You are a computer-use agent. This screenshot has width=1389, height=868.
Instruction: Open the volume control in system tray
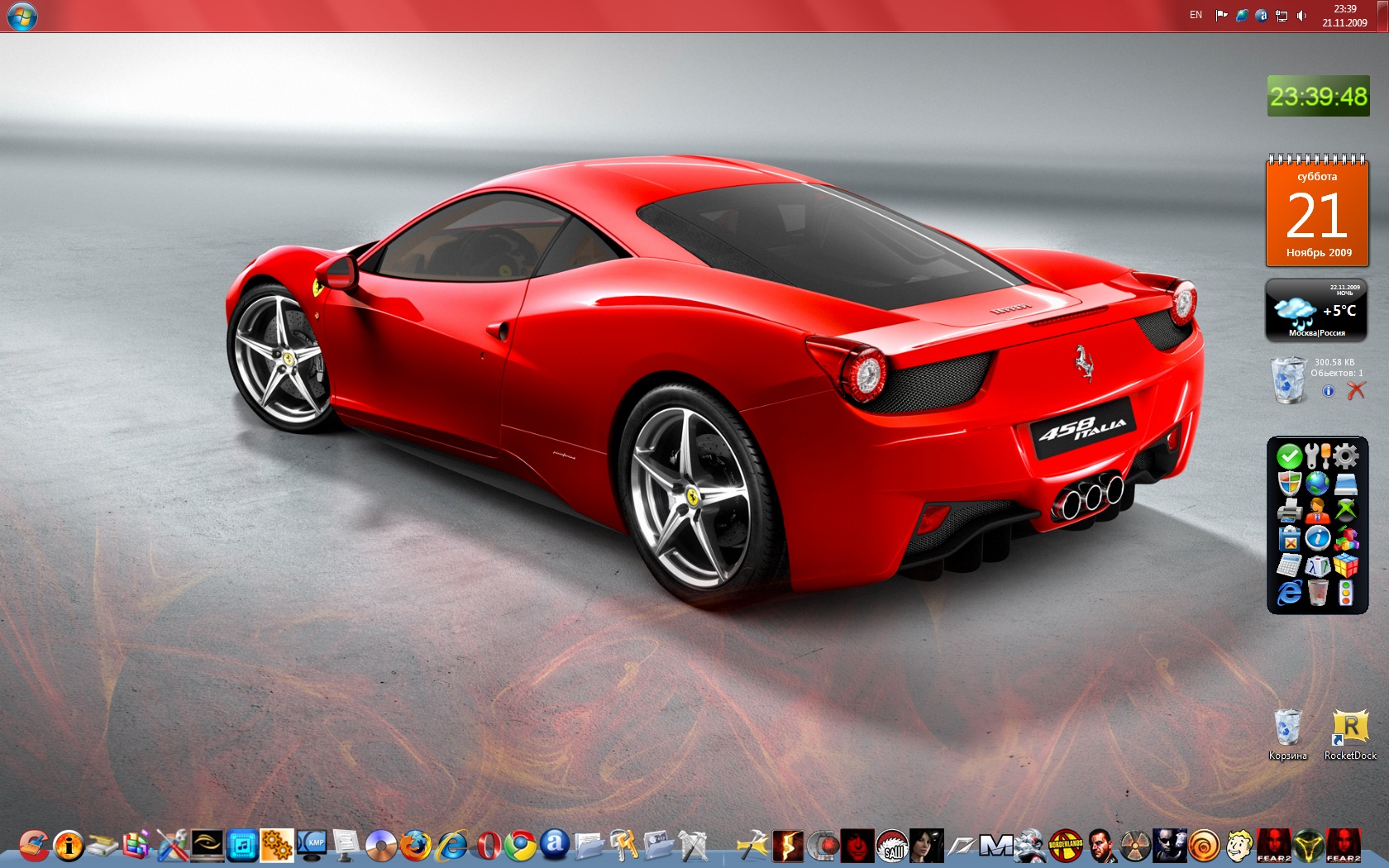tap(1302, 16)
